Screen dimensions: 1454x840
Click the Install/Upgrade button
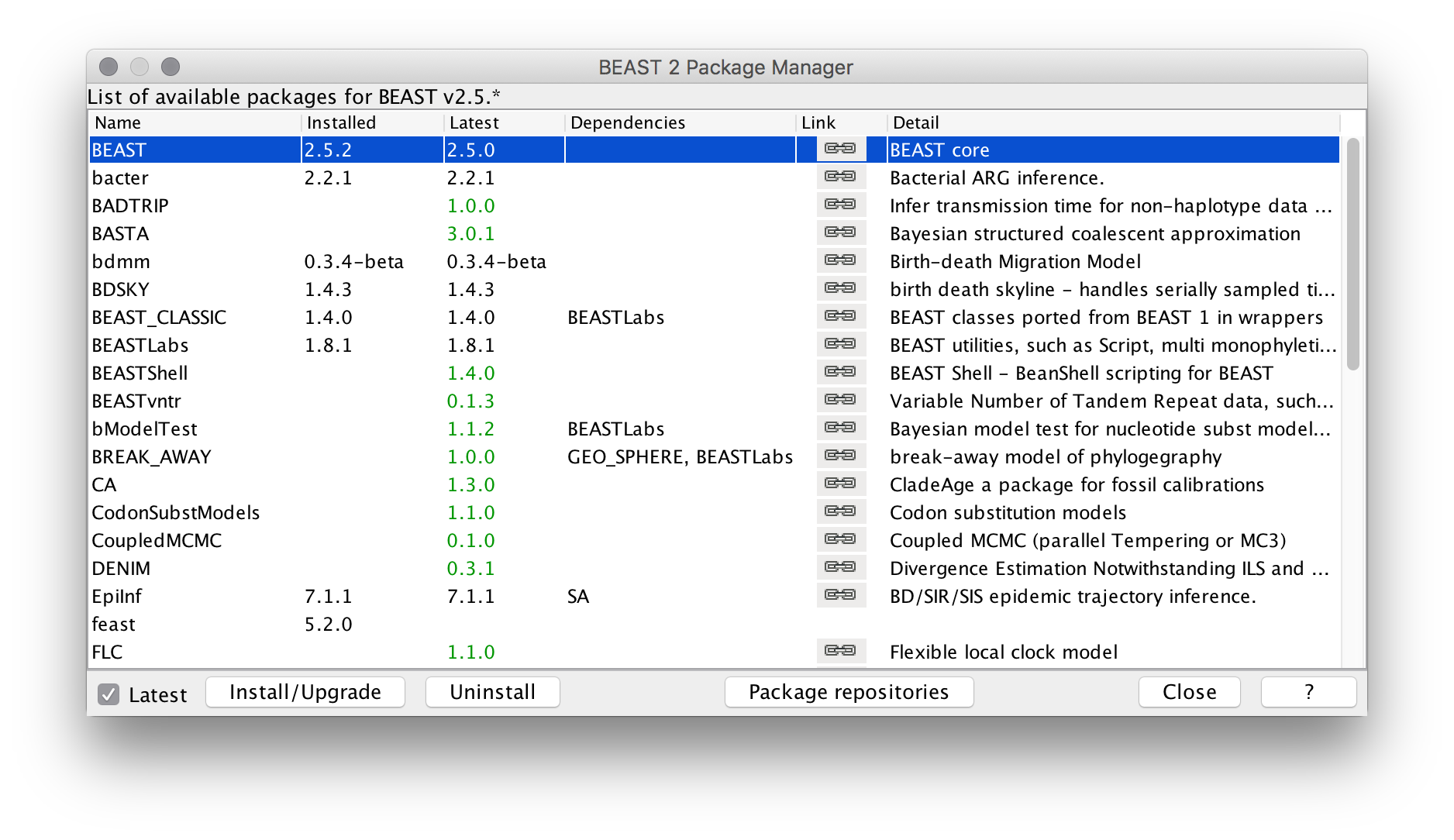[x=305, y=692]
